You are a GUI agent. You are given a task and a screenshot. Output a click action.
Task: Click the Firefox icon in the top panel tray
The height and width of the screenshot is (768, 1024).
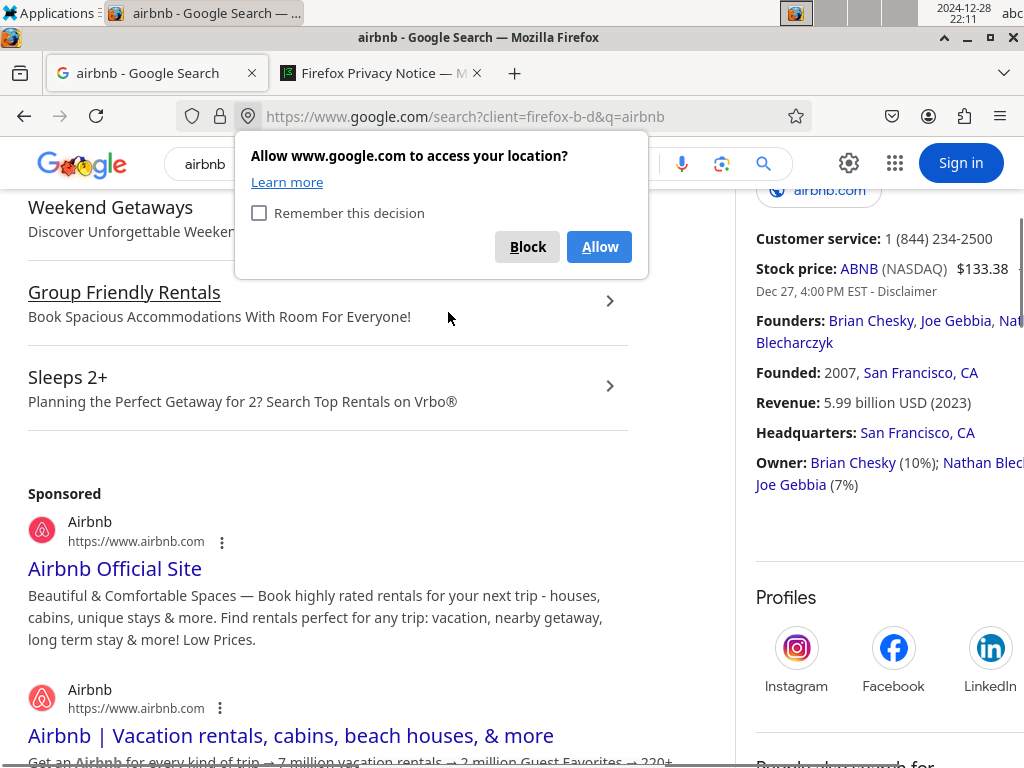point(796,13)
